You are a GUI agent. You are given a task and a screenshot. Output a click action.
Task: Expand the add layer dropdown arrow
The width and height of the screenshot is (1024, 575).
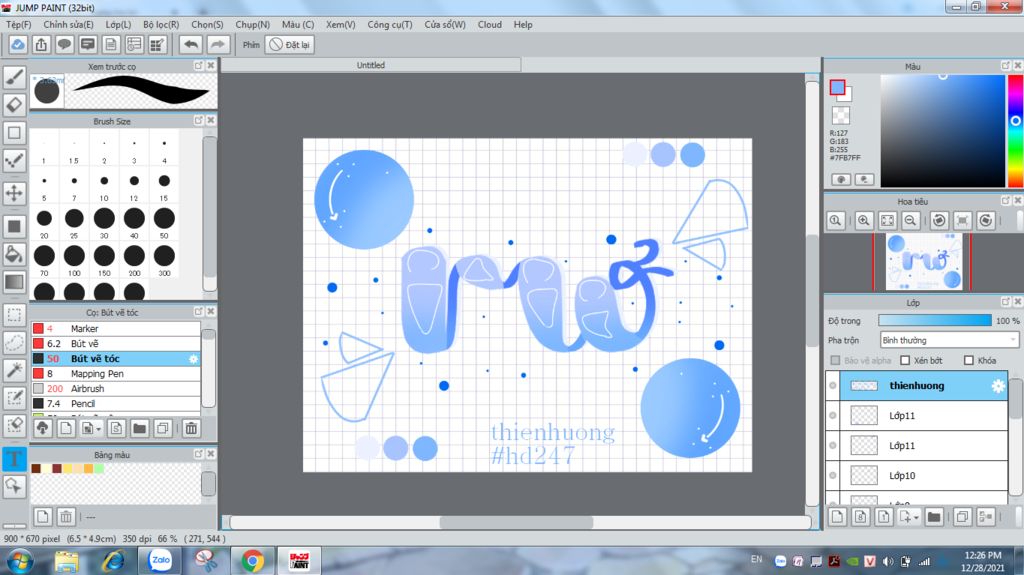pos(916,517)
